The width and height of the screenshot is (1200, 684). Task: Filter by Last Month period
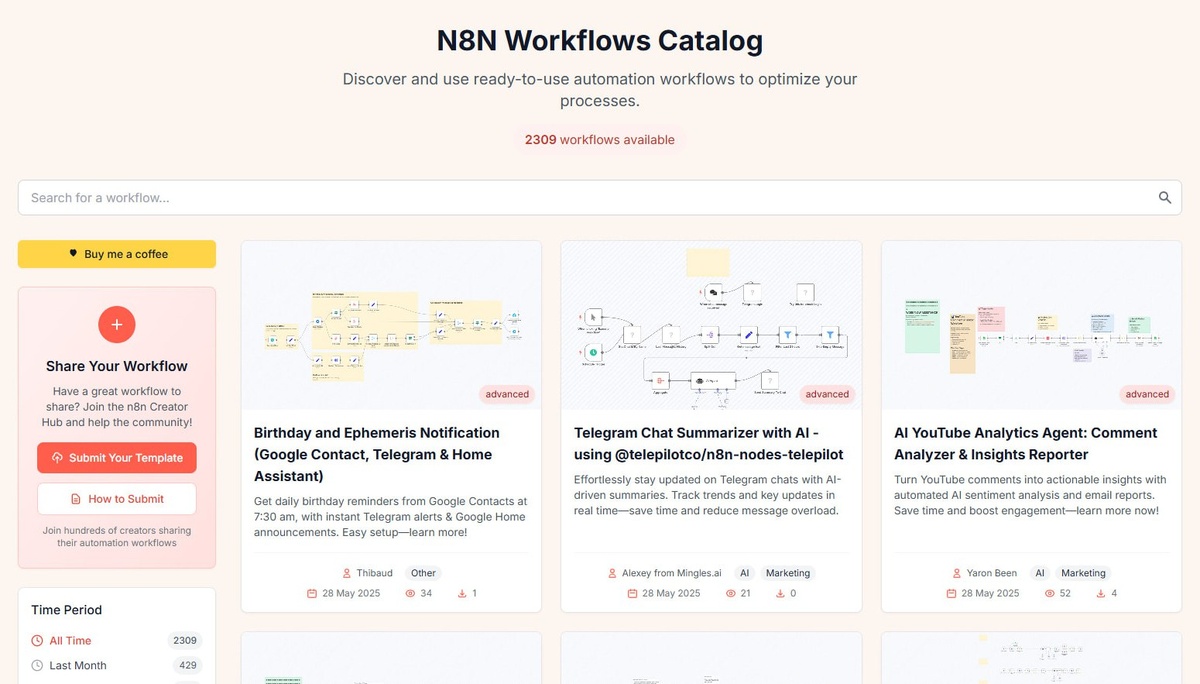click(116, 666)
